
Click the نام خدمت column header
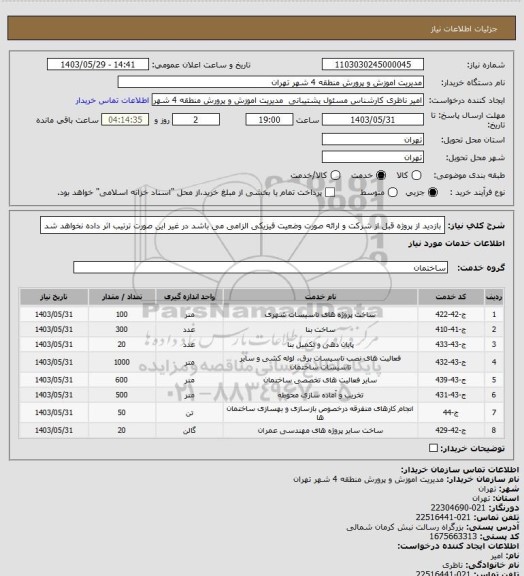(x=320, y=297)
